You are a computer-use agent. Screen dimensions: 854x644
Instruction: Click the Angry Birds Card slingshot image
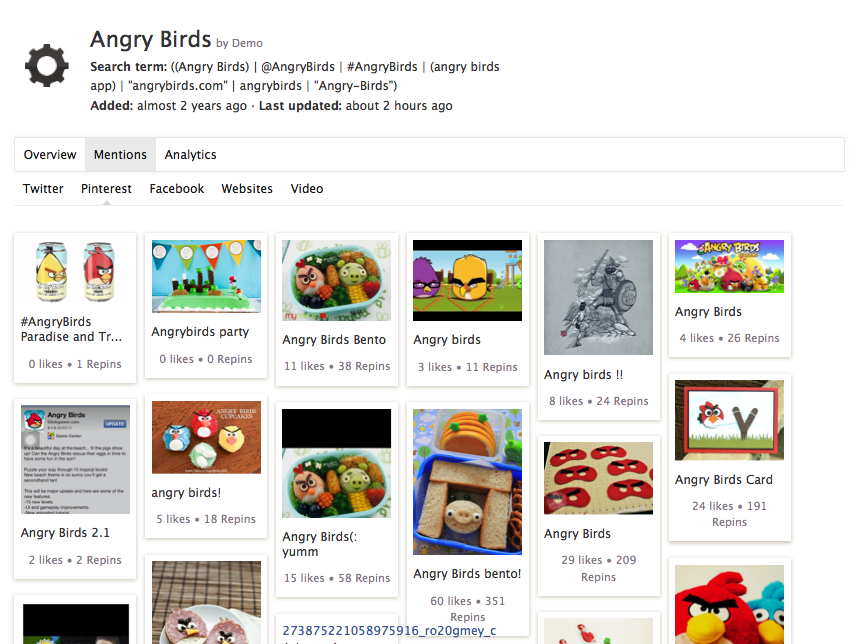(x=729, y=420)
